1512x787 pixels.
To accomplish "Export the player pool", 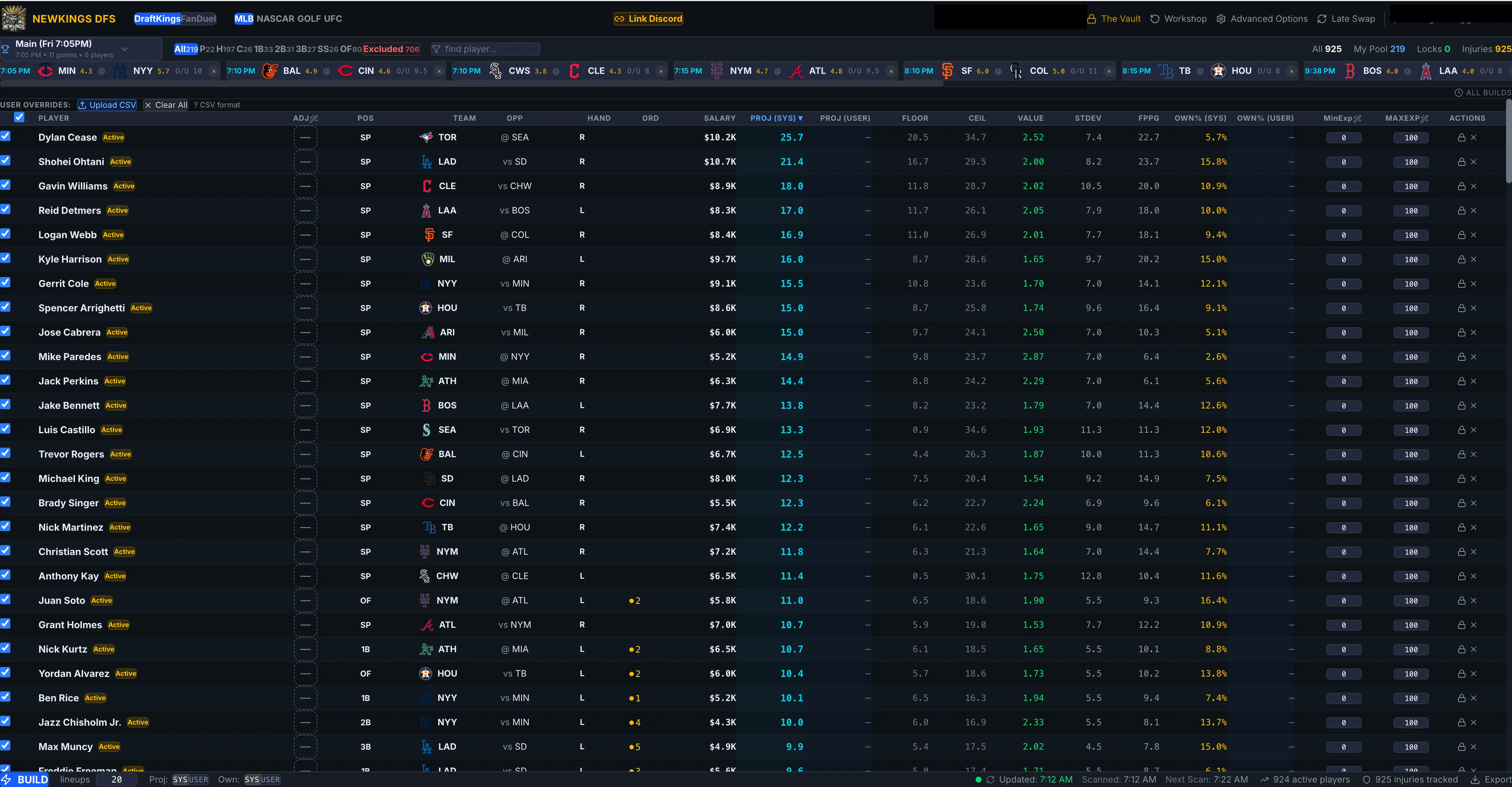I will [x=1490, y=780].
